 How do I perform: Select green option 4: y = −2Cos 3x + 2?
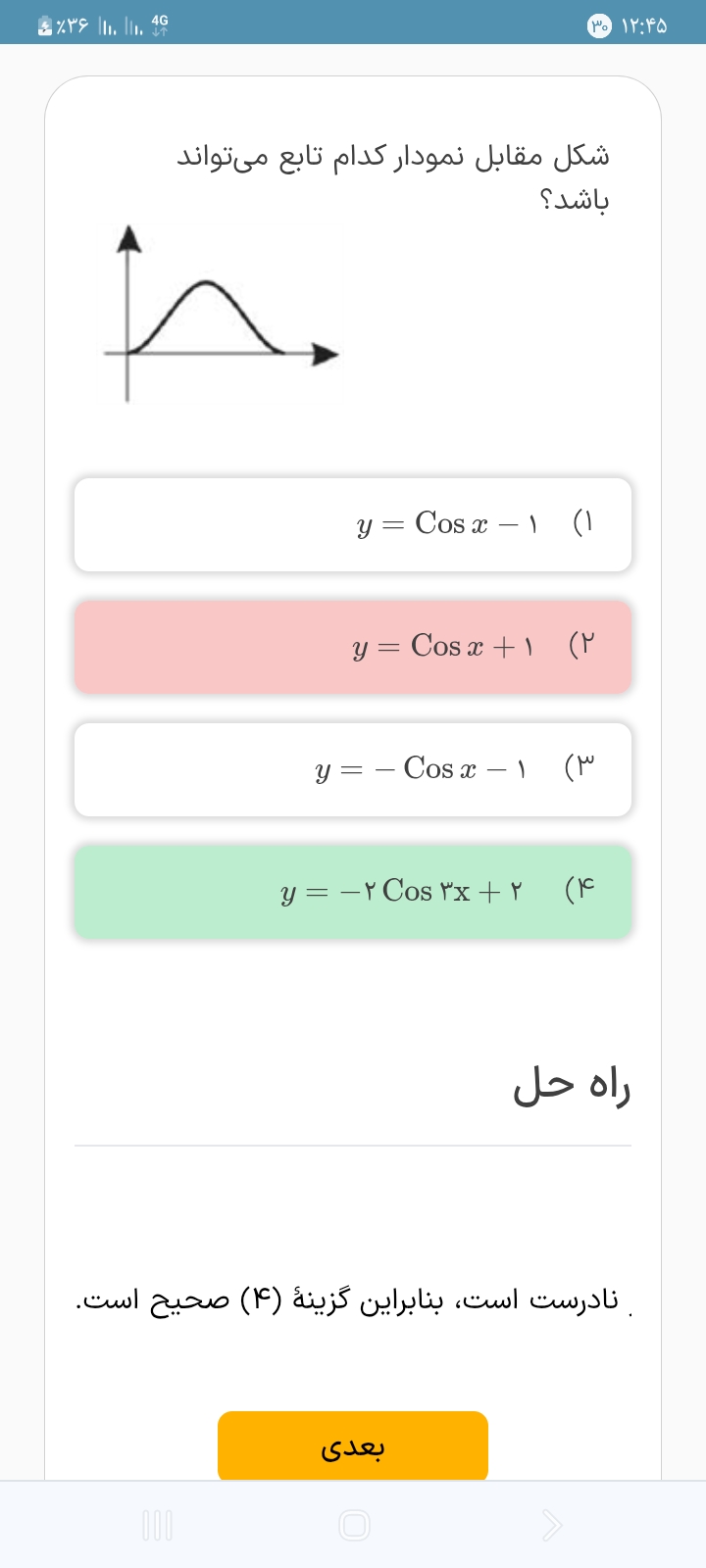(x=353, y=892)
